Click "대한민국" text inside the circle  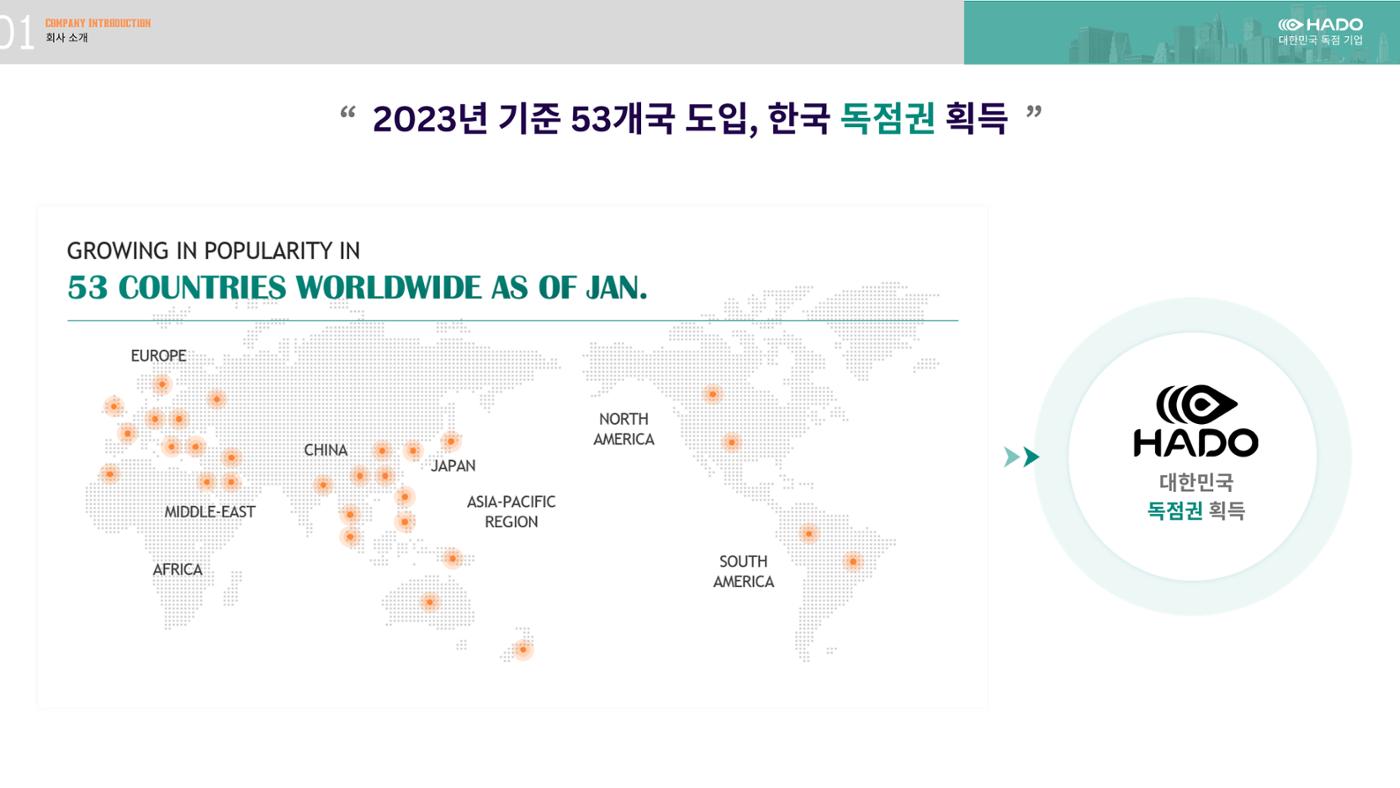(x=1196, y=483)
